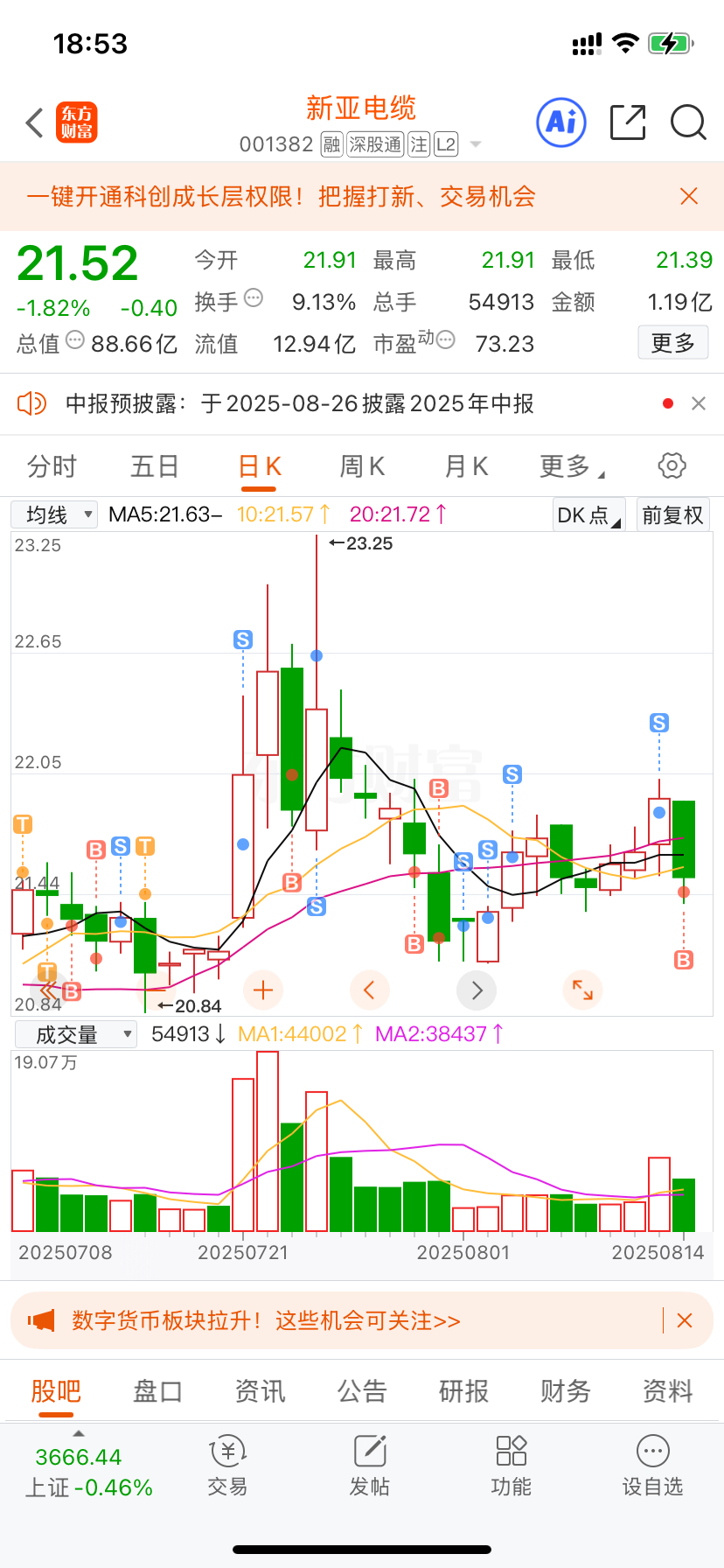Close the 数字货币板块 promo banner

(x=685, y=1320)
